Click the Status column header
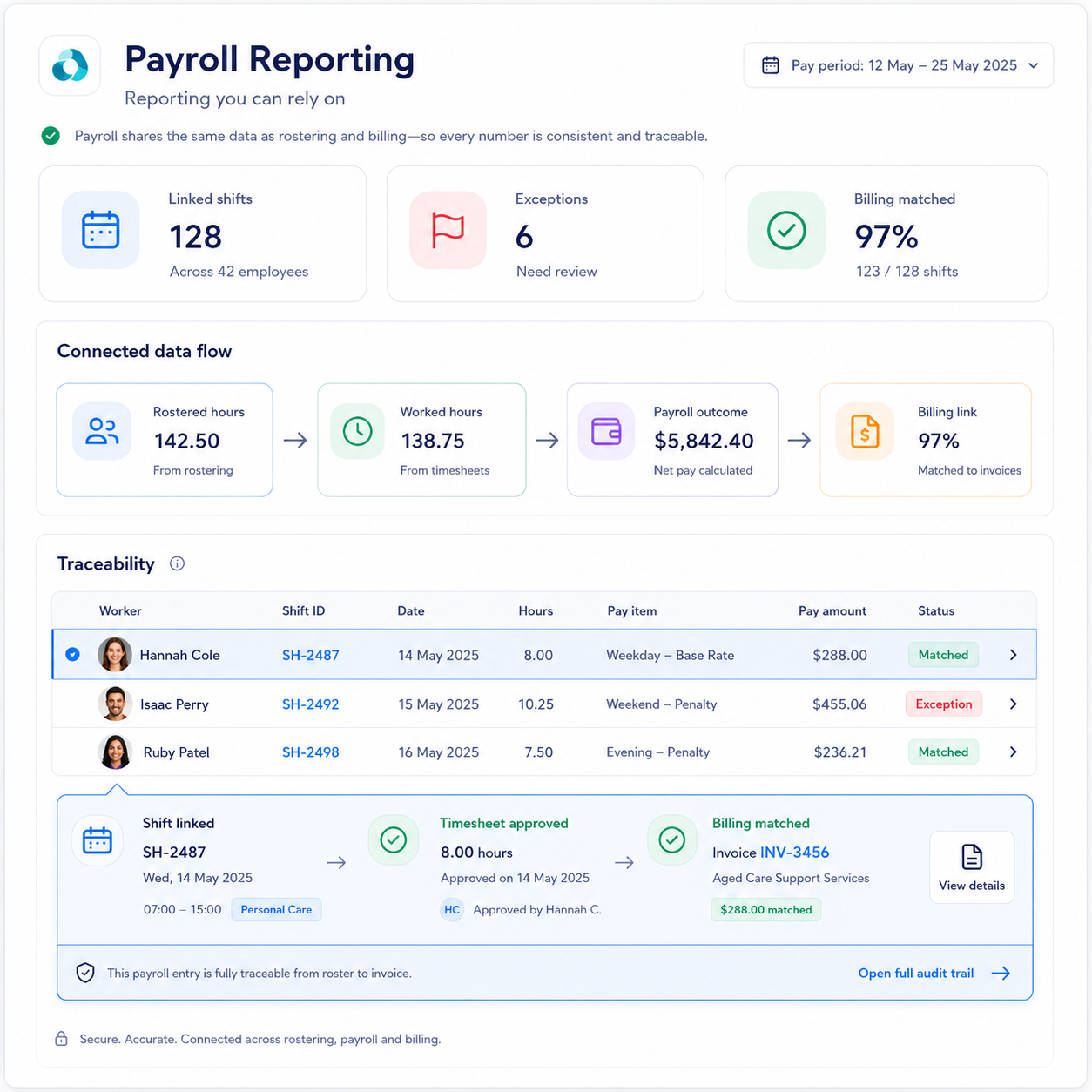This screenshot has height=1092, width=1092. pyautogui.click(x=936, y=610)
